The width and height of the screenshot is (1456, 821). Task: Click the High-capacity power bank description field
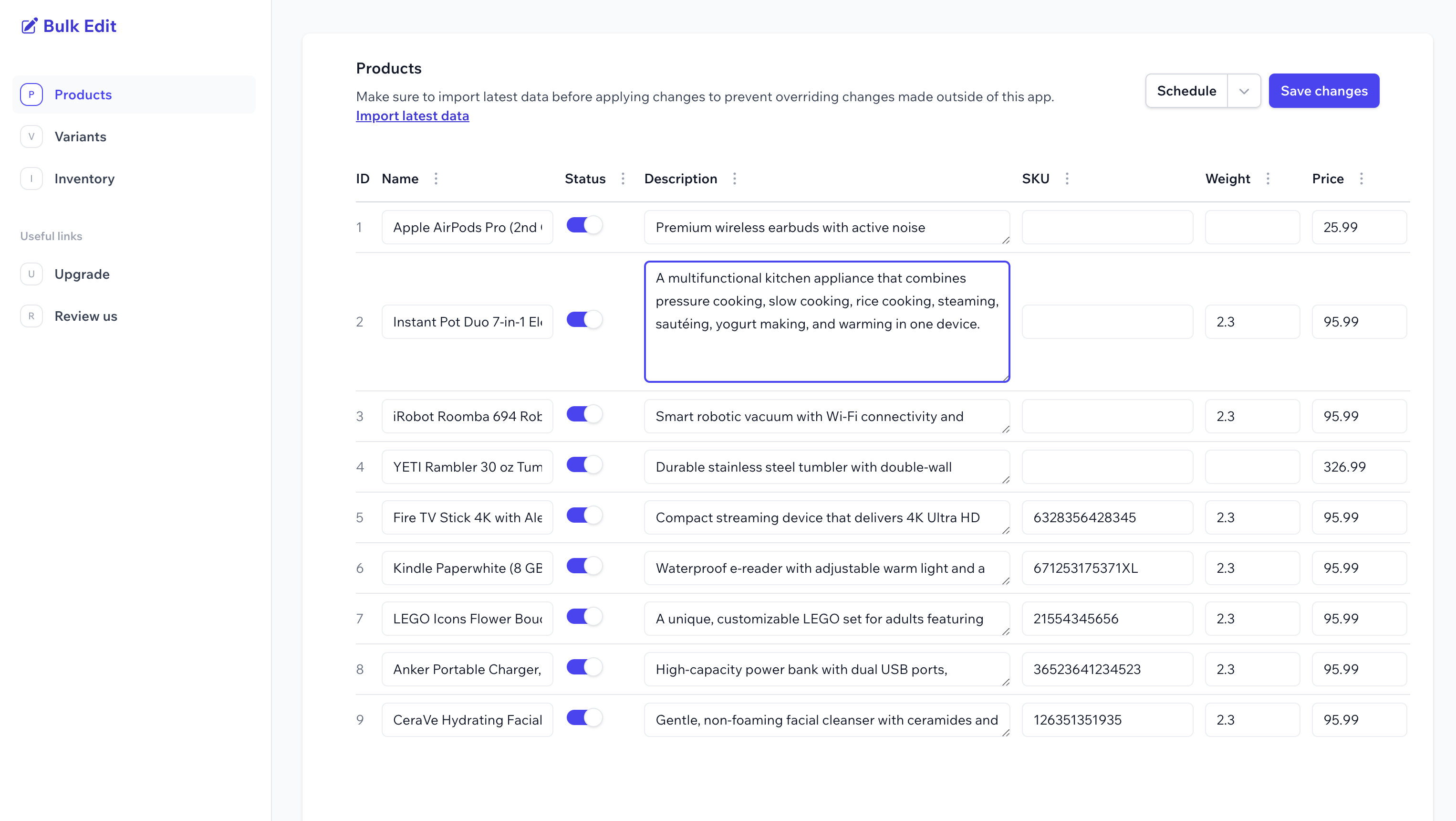click(x=827, y=670)
